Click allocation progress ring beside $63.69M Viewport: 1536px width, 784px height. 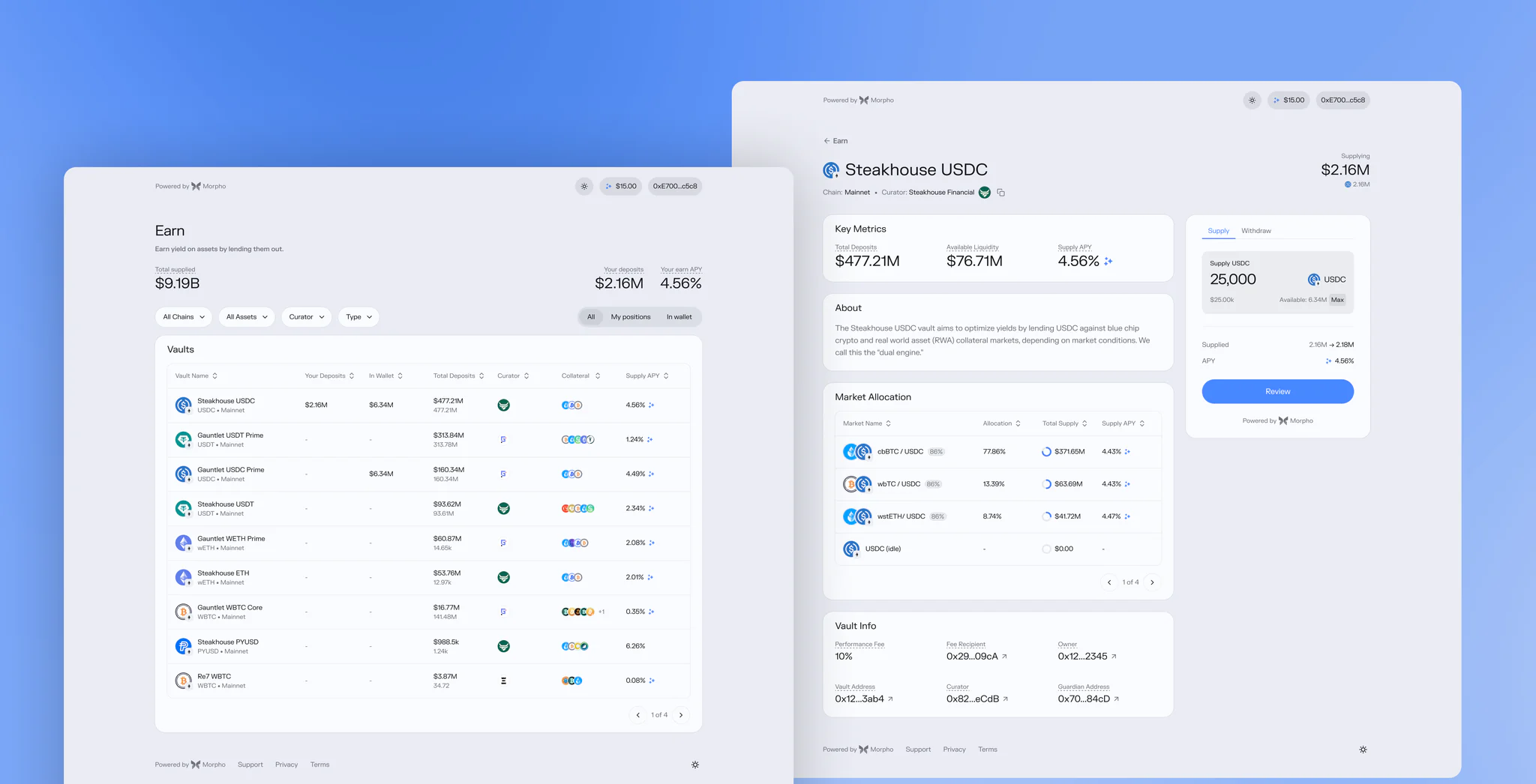(1046, 484)
